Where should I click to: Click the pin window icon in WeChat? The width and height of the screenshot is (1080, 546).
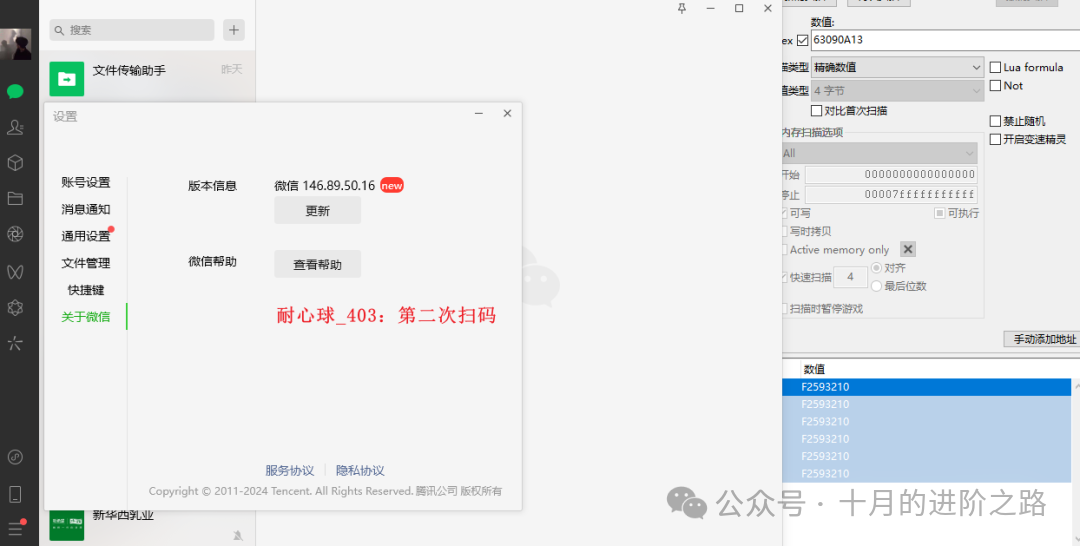click(x=682, y=8)
